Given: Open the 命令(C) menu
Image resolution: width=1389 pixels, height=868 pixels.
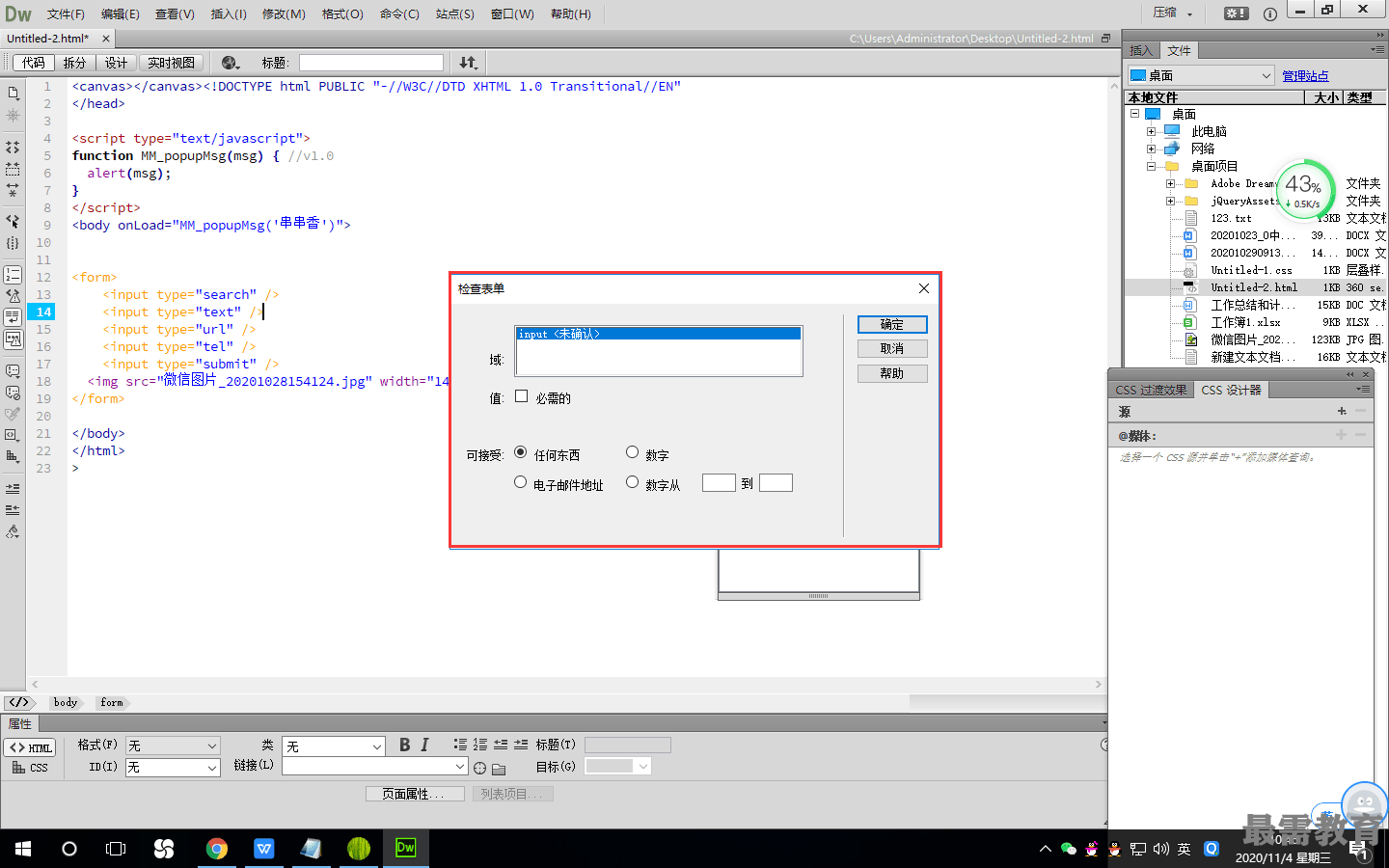Looking at the screenshot, I should tap(399, 14).
